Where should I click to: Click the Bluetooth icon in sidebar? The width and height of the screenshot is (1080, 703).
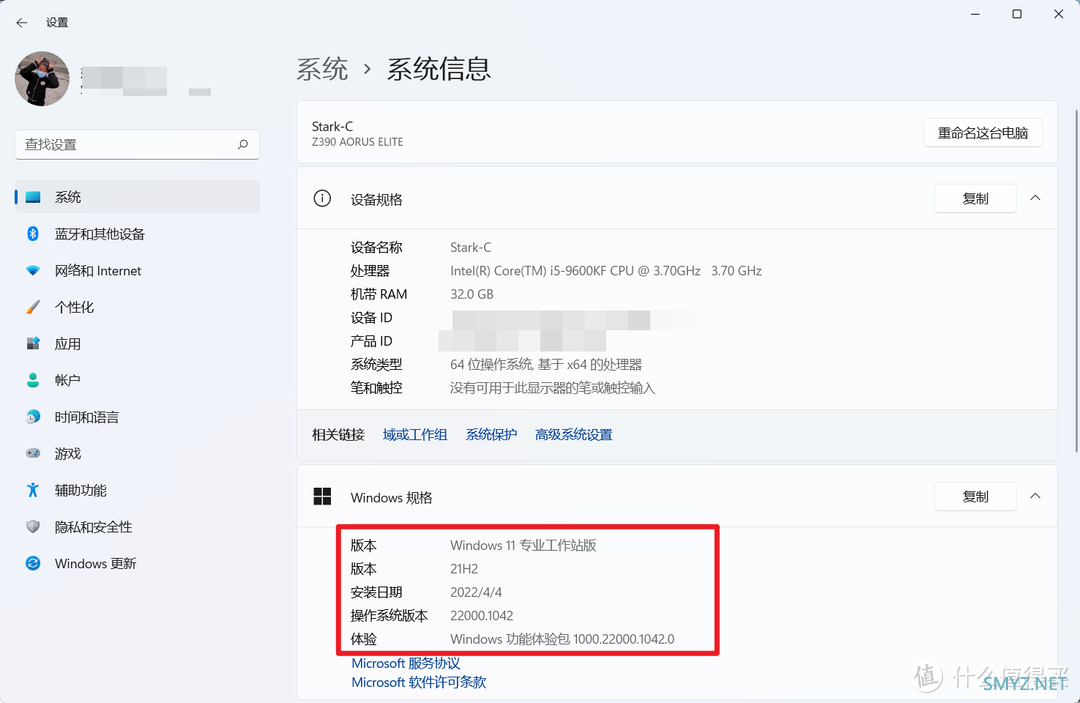coord(33,234)
